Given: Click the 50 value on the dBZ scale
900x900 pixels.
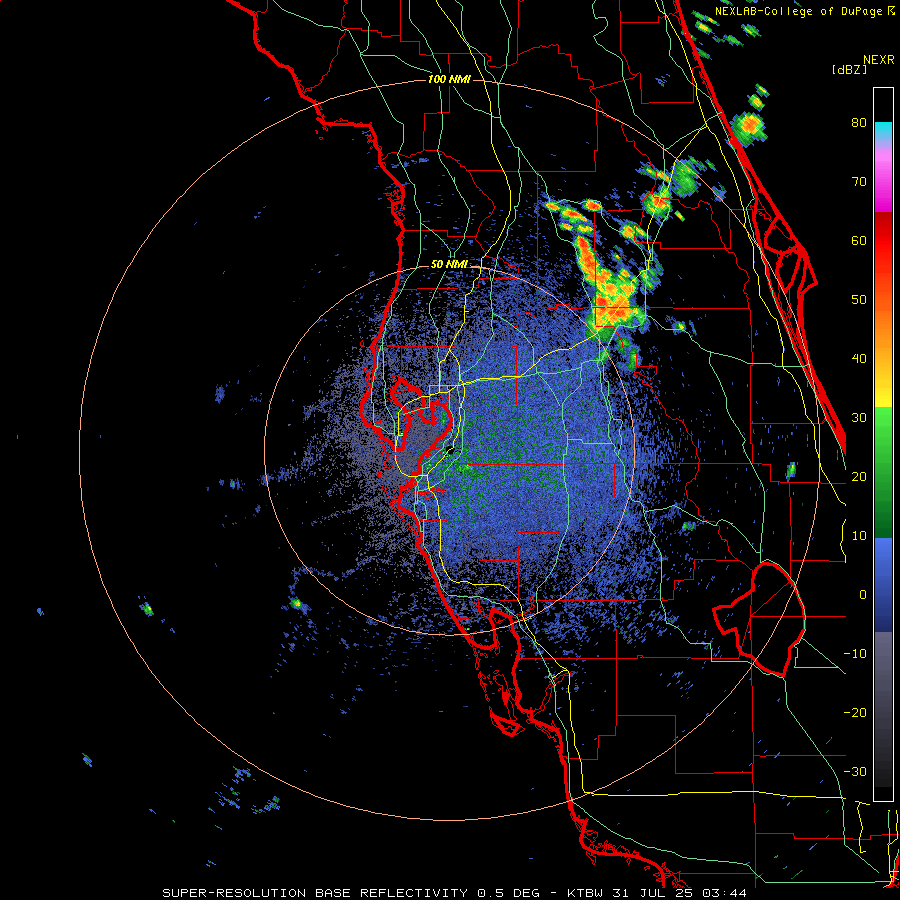Looking at the screenshot, I should click(x=859, y=300).
